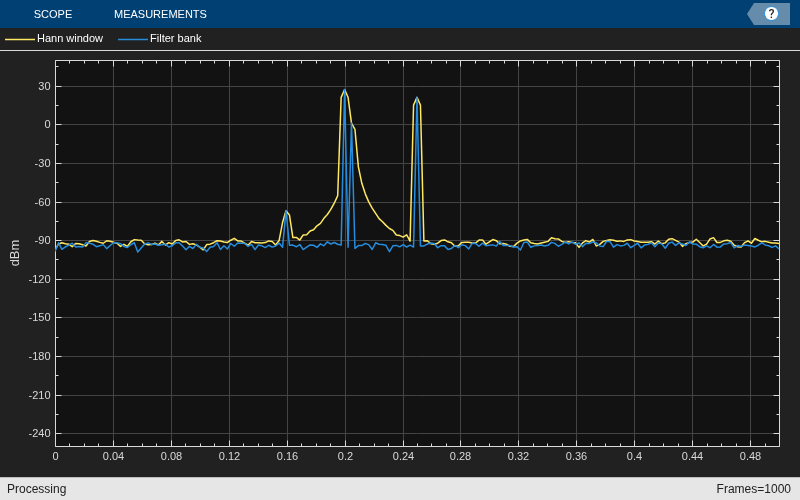Click the 0.32 x-axis tick label
The width and height of the screenshot is (800, 500).
coord(518,456)
